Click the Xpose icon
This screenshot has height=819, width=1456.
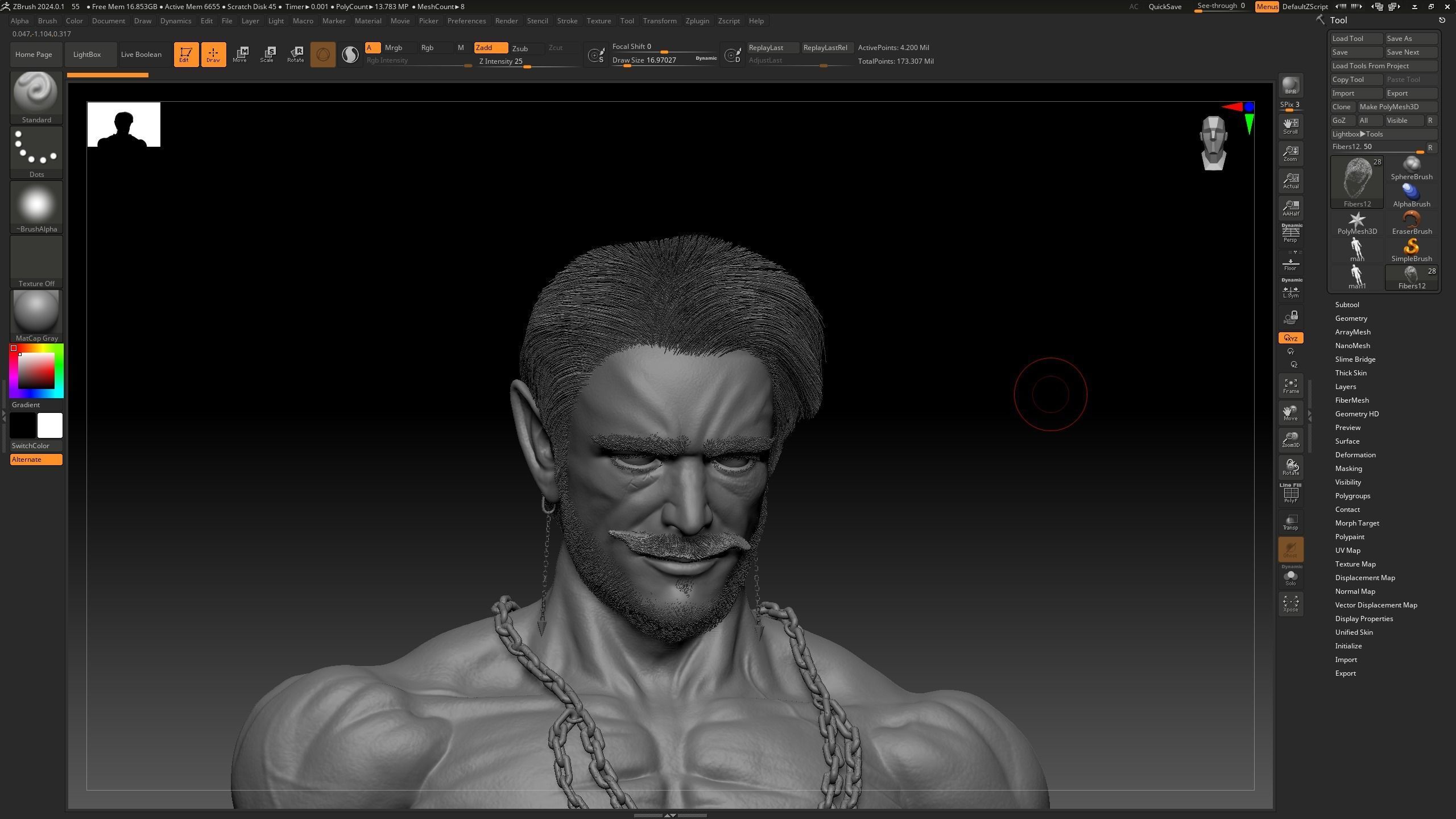pos(1290,603)
